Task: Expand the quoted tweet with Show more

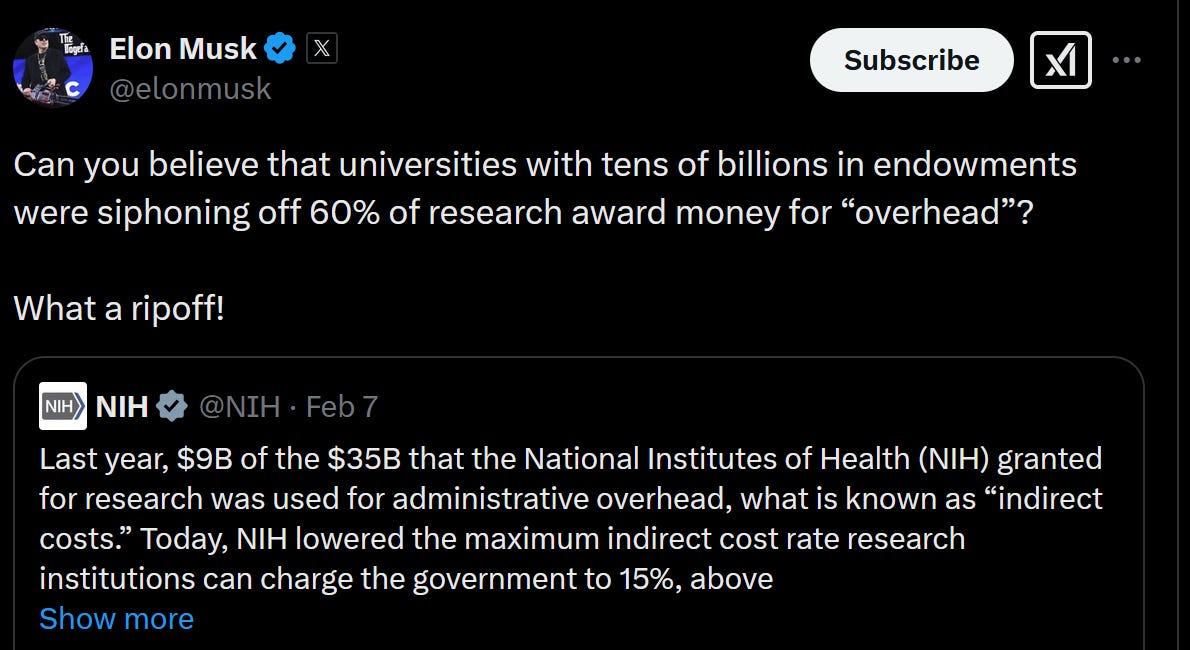Action: [x=116, y=618]
